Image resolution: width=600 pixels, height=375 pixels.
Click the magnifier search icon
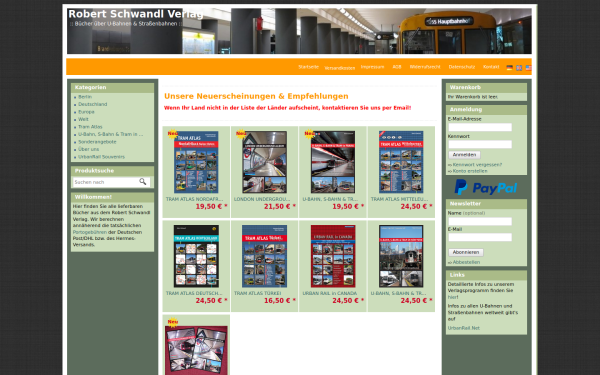[143, 182]
